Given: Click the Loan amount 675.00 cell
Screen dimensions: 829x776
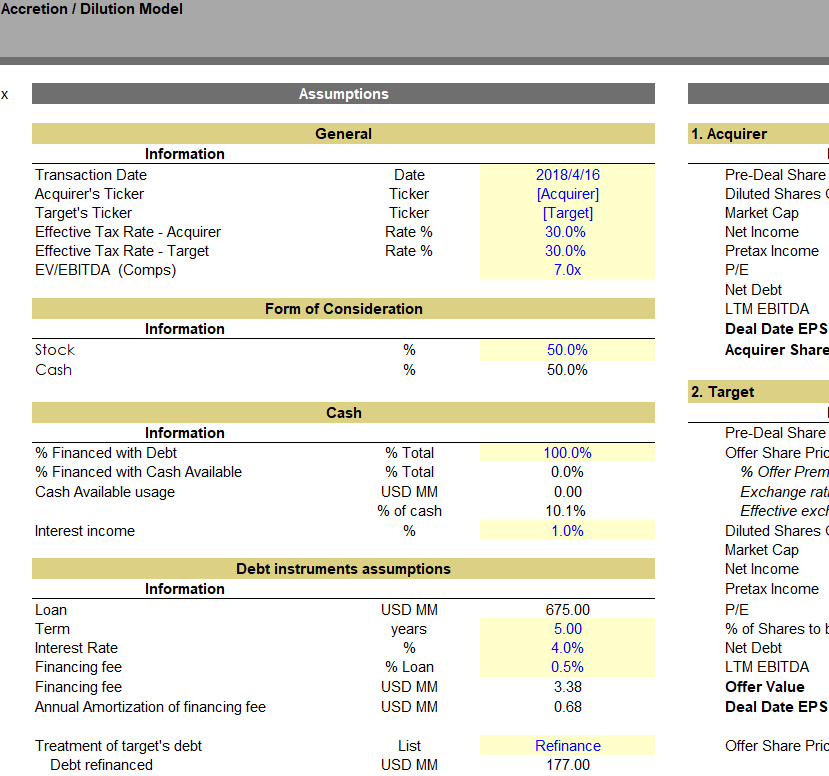Looking at the screenshot, I should click(567, 610).
